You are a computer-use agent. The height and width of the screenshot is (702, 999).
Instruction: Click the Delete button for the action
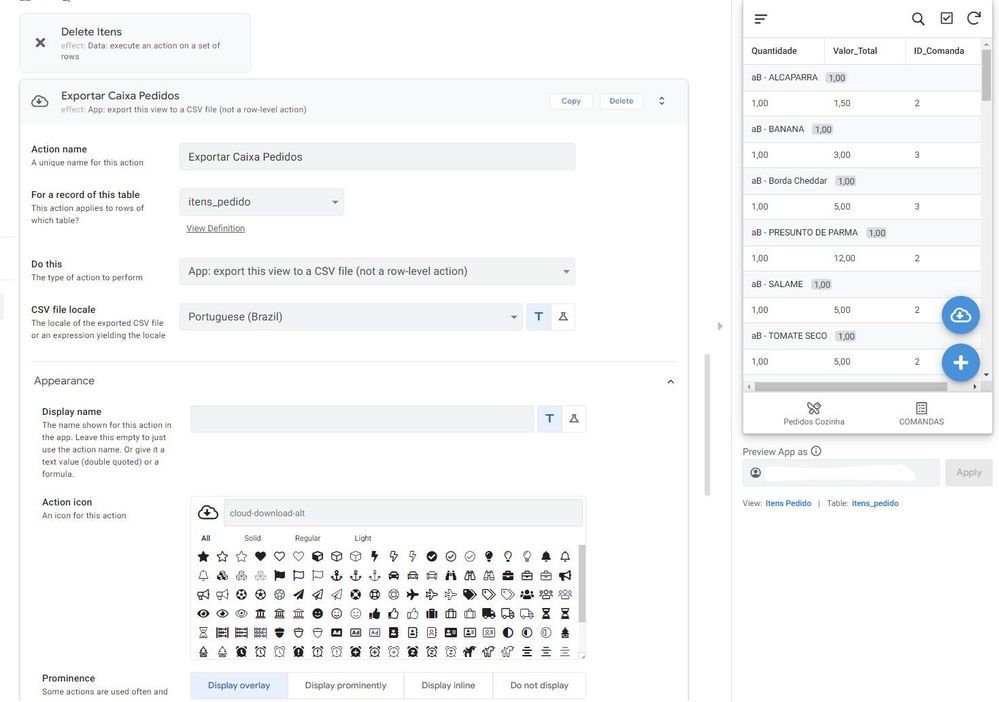point(621,101)
